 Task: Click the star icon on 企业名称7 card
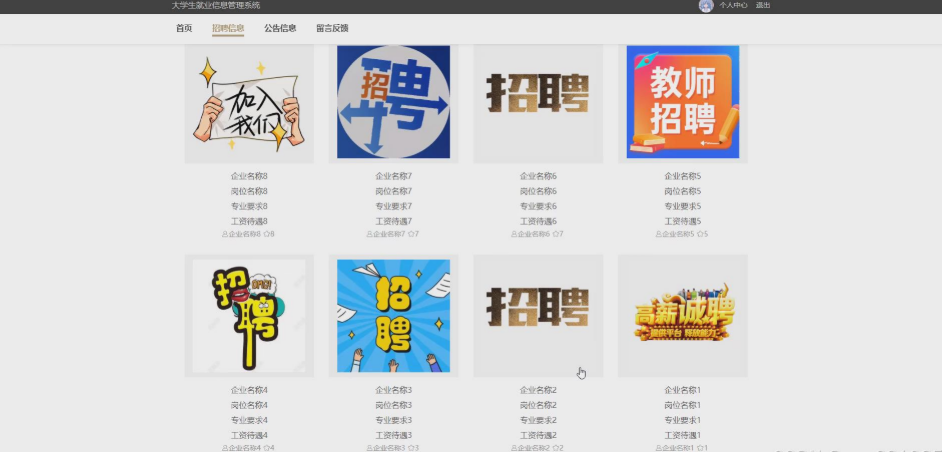411,234
